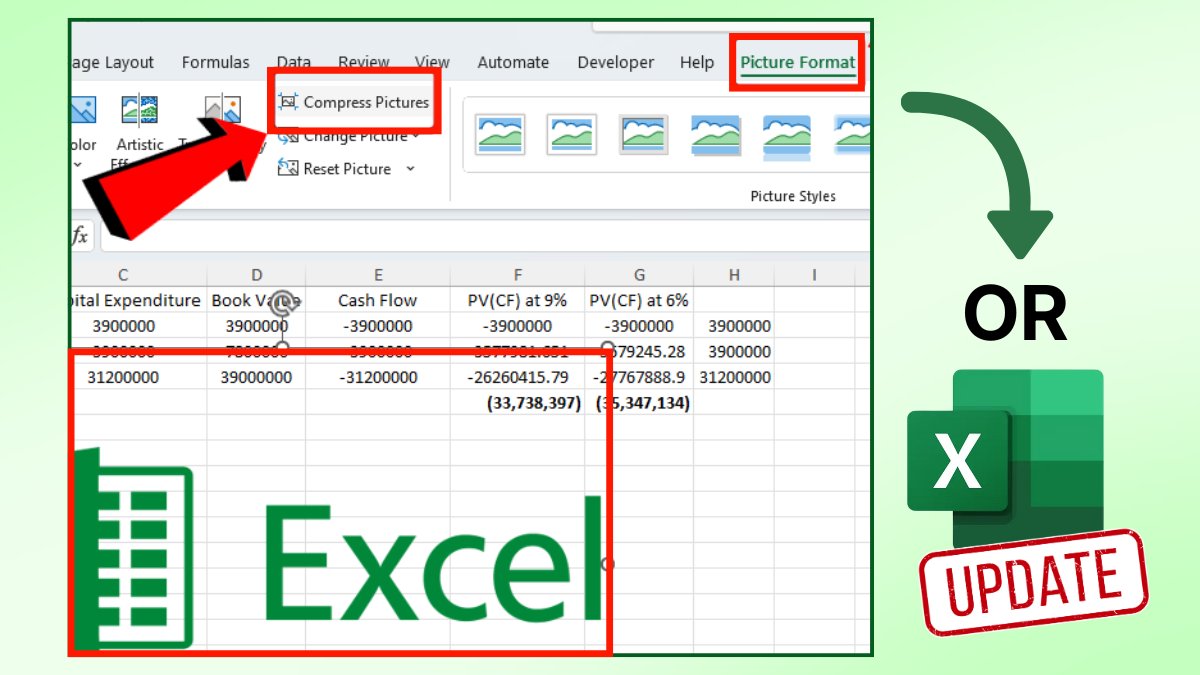Select cell '-3900000' under PV(CF) at 9%
The width and height of the screenshot is (1200, 675).
tap(517, 326)
